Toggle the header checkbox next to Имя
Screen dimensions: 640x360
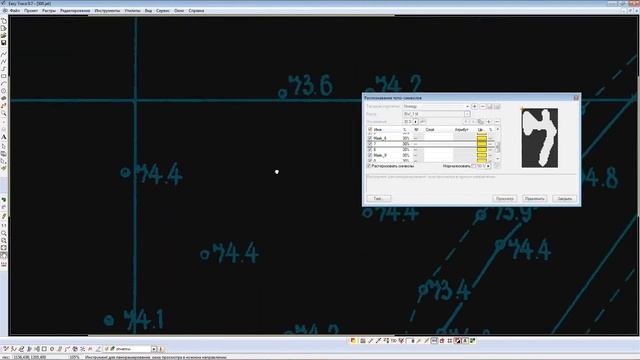point(370,129)
